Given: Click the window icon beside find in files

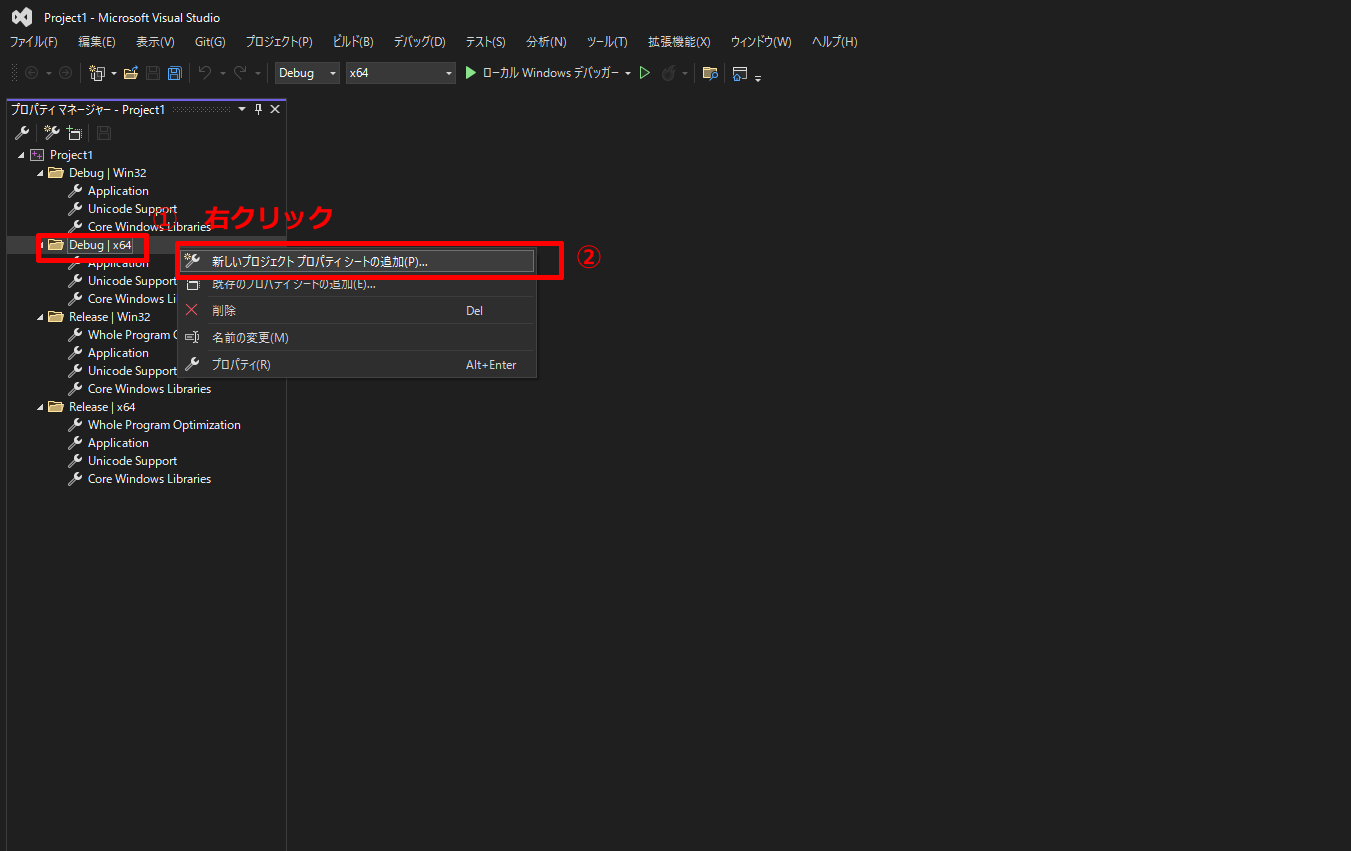Looking at the screenshot, I should click(740, 73).
